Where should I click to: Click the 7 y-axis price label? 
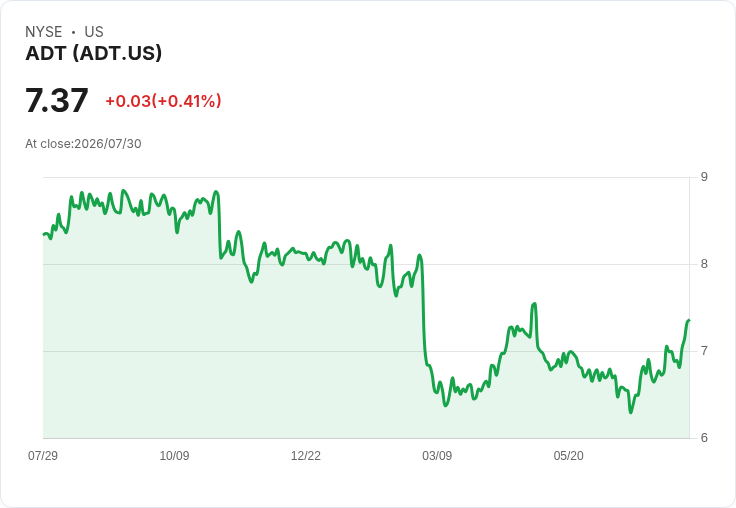(704, 351)
